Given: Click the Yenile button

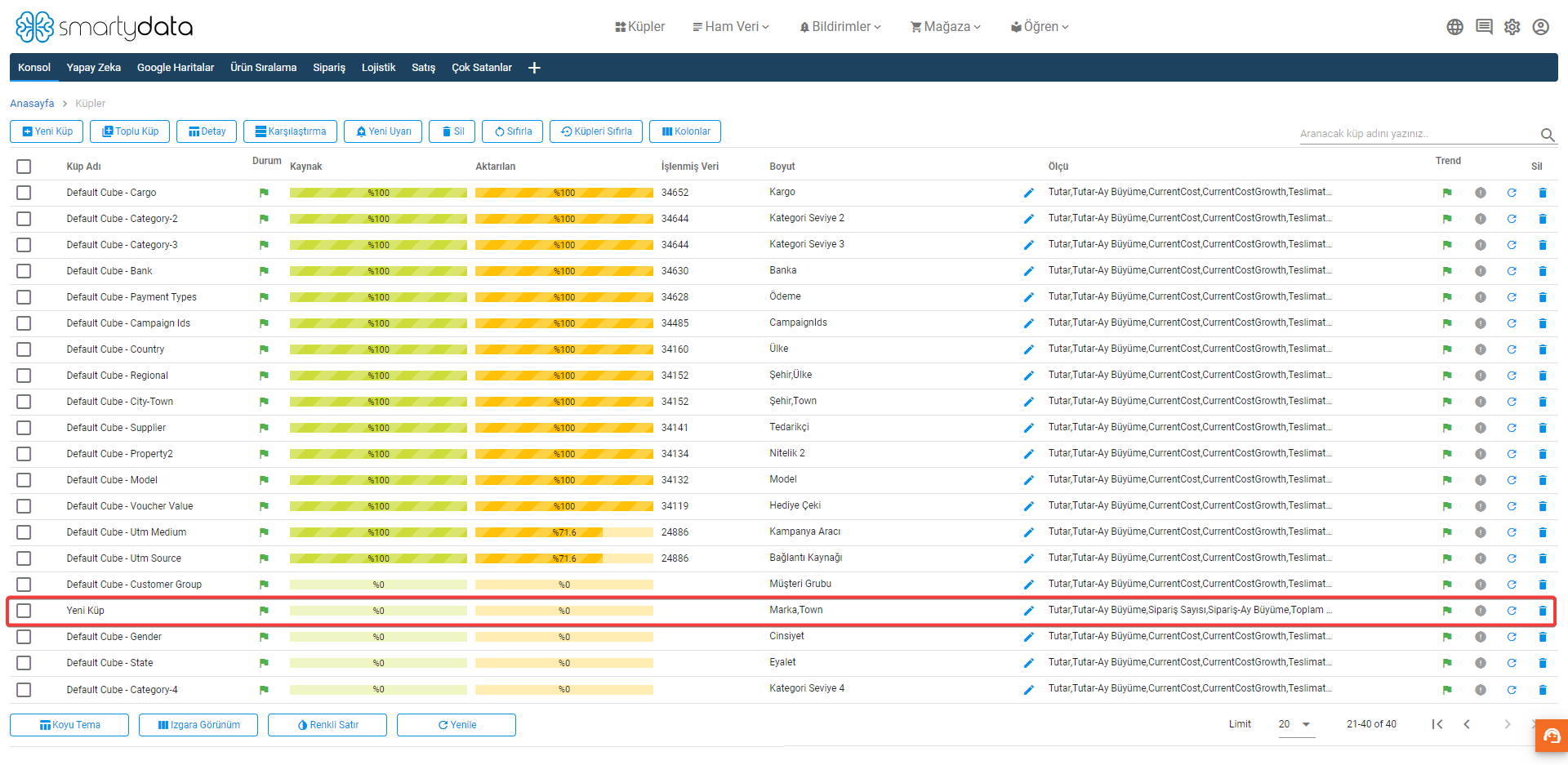Looking at the screenshot, I should pyautogui.click(x=457, y=725).
